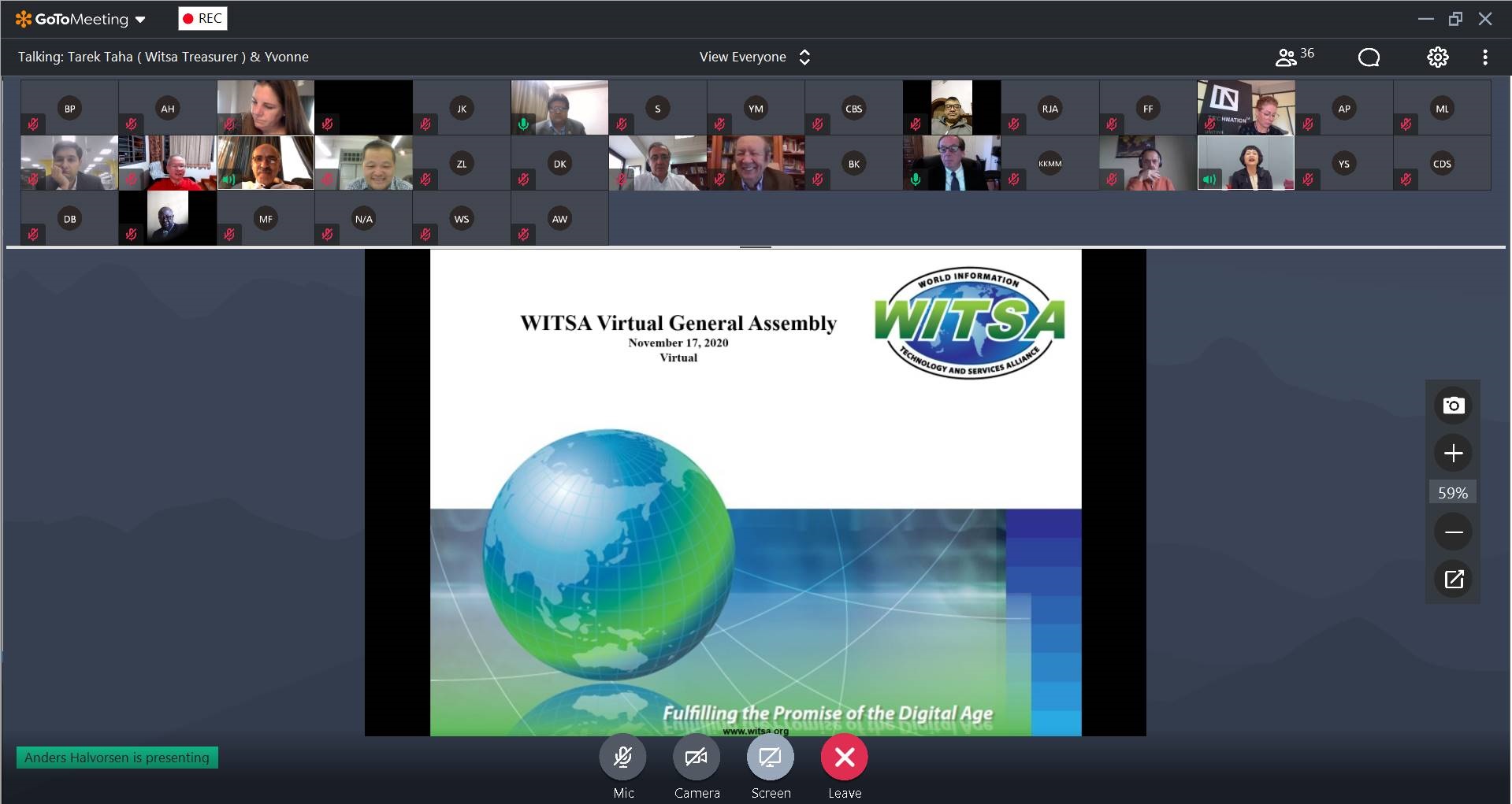Viewport: 1512px width, 804px height.
Task: Select the DK participant avatar
Action: [559, 164]
